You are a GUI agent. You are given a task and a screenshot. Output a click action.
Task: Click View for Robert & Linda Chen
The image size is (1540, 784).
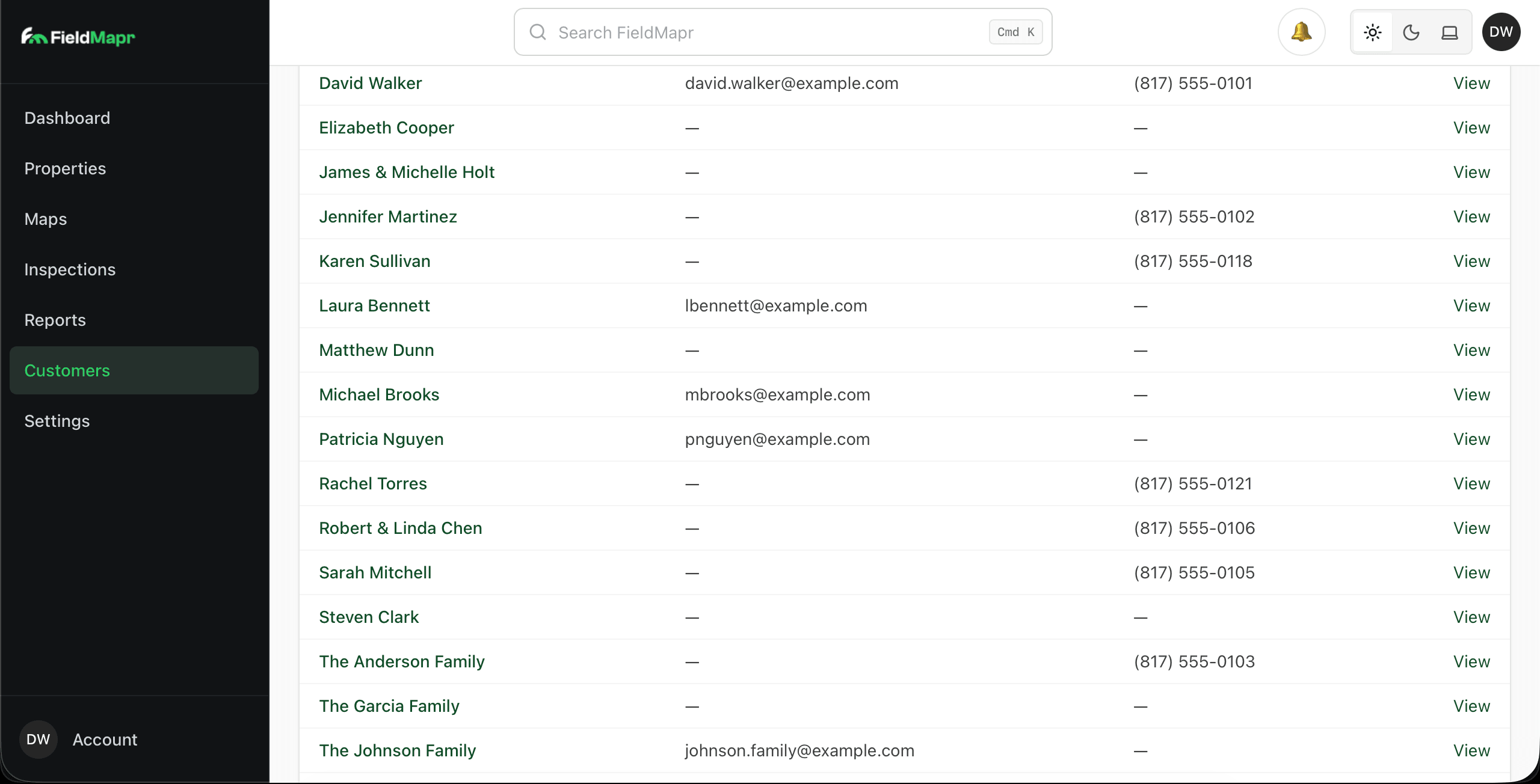[1471, 528]
